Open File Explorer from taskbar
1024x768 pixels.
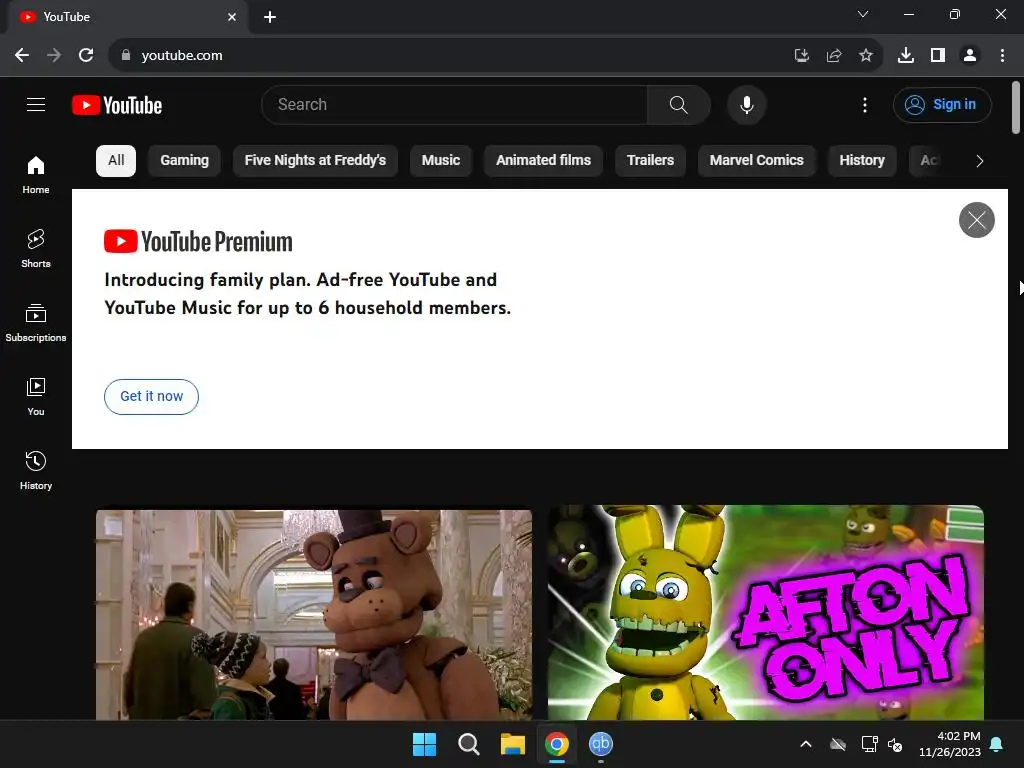[513, 744]
